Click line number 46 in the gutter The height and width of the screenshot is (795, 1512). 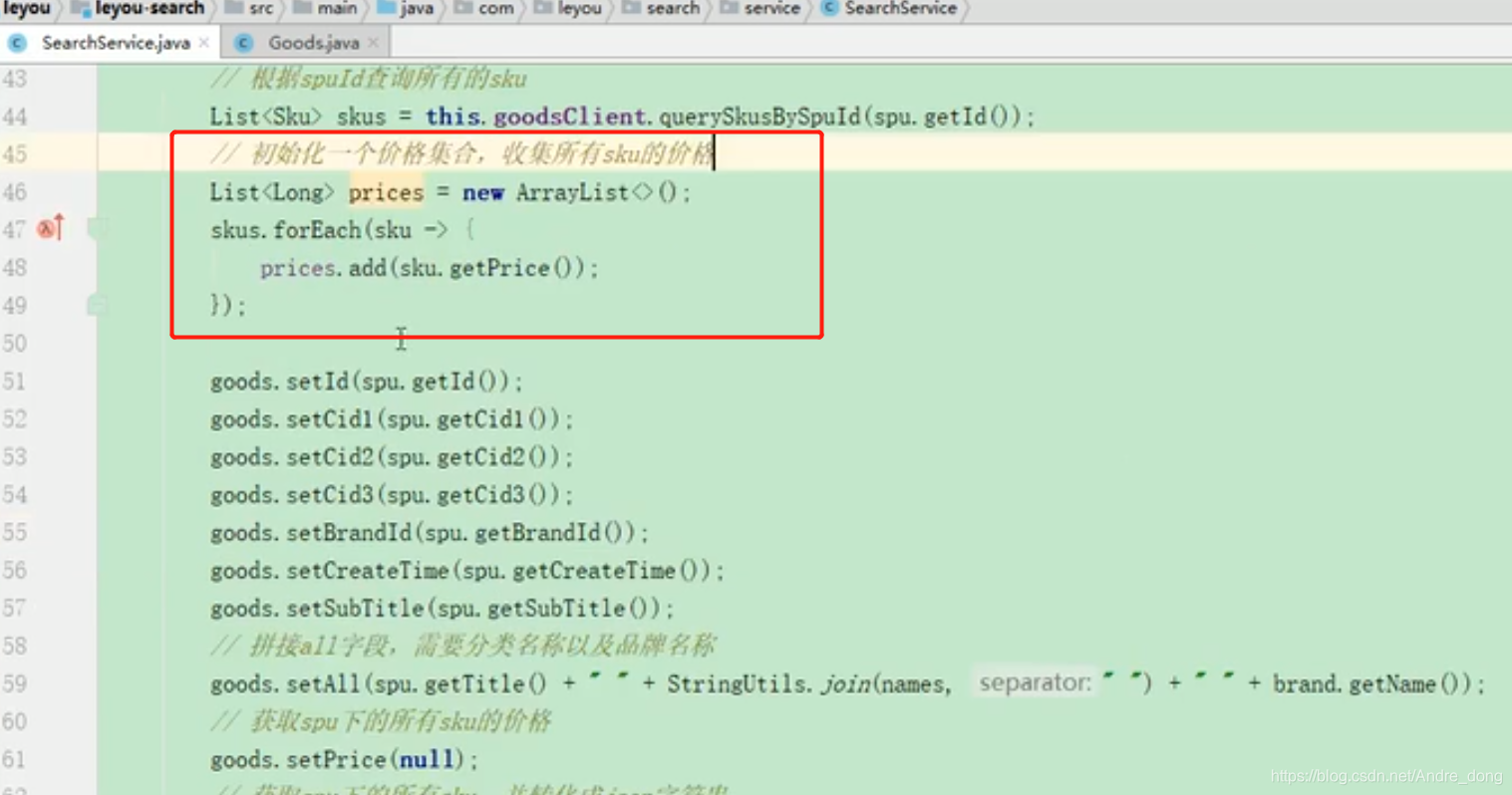[x=15, y=192]
